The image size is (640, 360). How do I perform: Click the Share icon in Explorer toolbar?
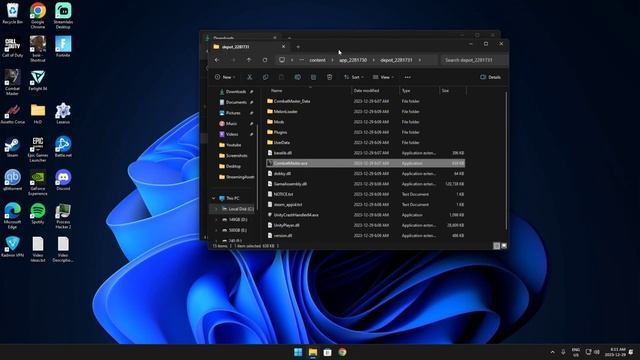(x=313, y=77)
